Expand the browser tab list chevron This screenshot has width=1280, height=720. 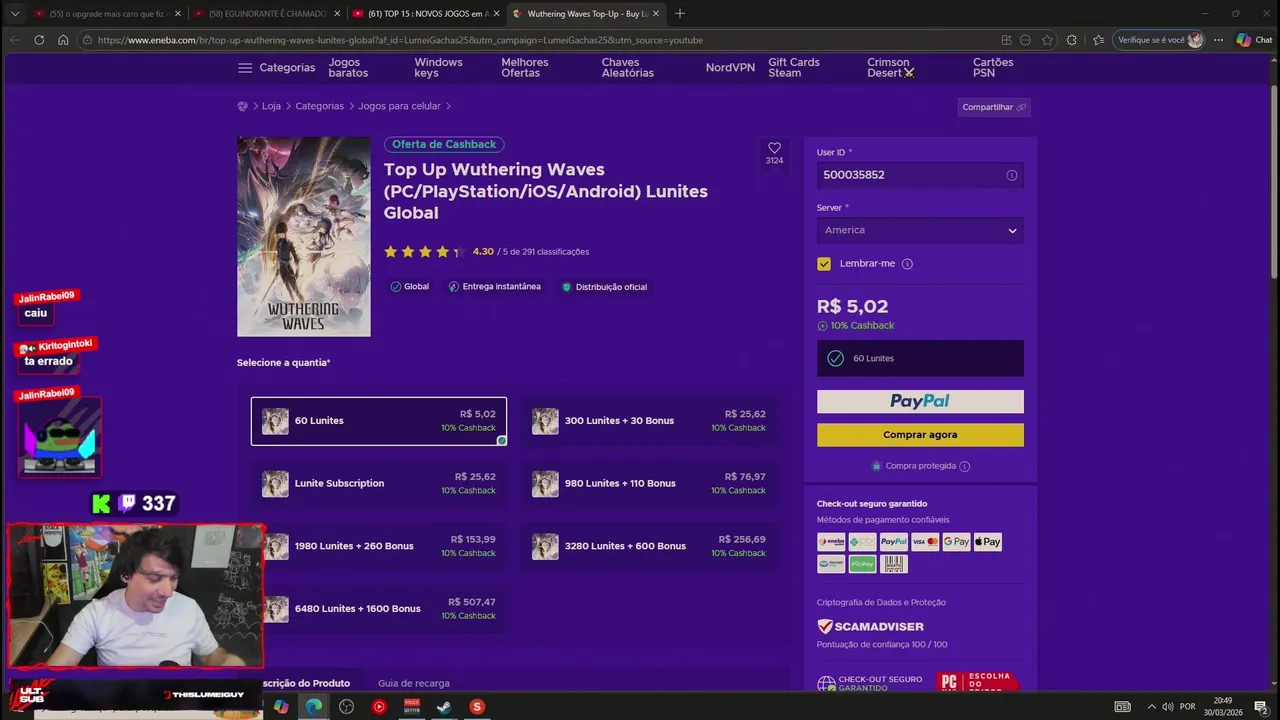coord(14,13)
